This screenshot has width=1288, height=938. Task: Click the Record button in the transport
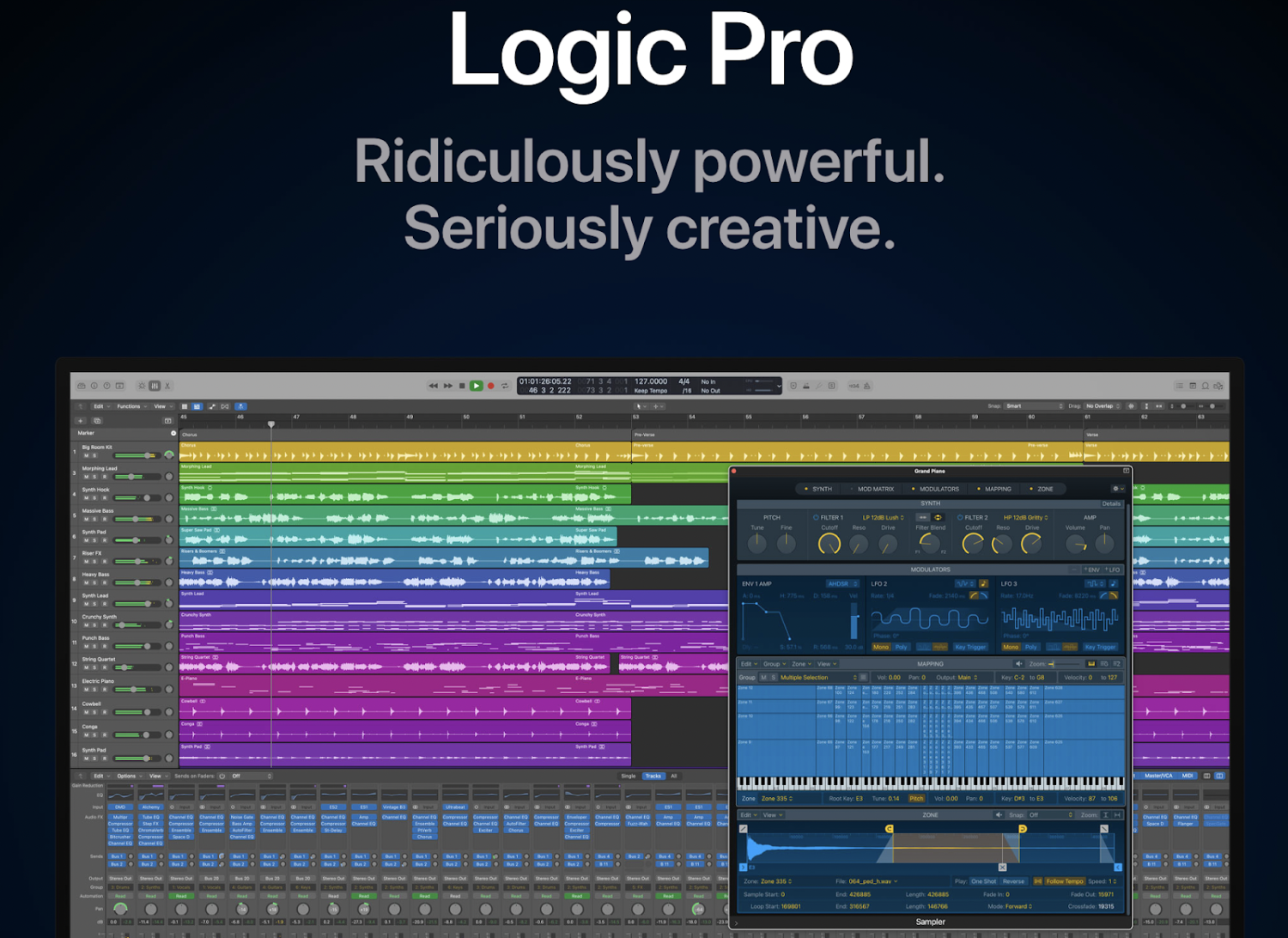491,386
